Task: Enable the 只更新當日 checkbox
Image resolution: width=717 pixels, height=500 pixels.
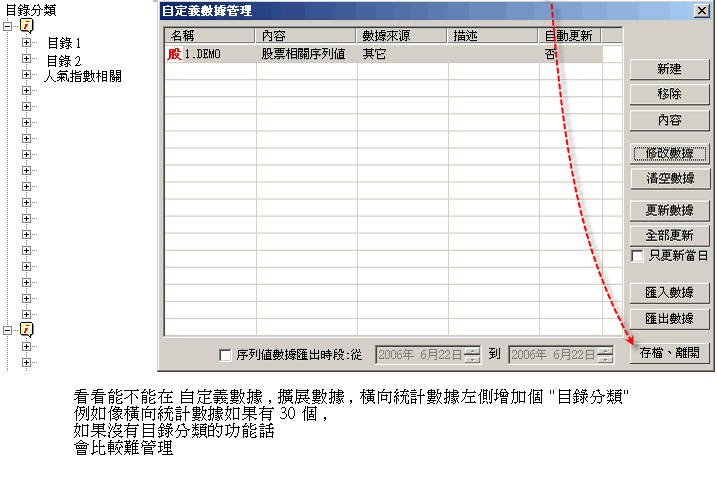Action: (x=637, y=256)
